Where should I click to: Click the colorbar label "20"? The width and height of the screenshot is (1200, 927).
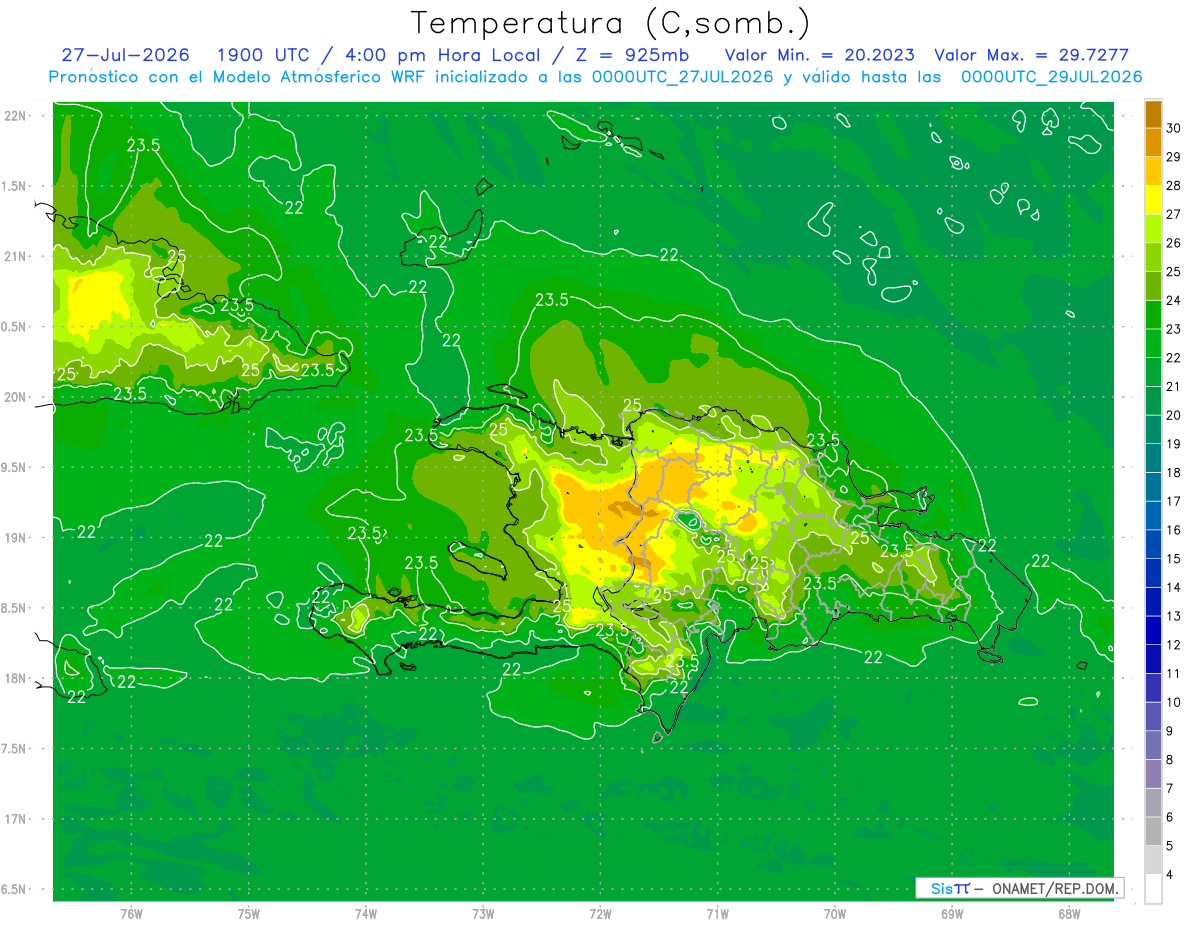(1173, 415)
